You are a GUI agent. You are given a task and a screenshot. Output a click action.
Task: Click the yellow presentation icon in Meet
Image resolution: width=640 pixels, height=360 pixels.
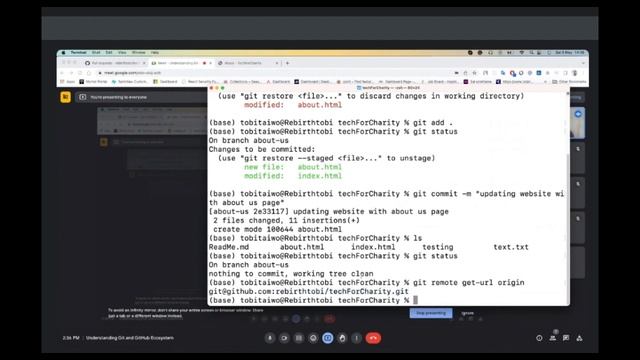click(65, 97)
